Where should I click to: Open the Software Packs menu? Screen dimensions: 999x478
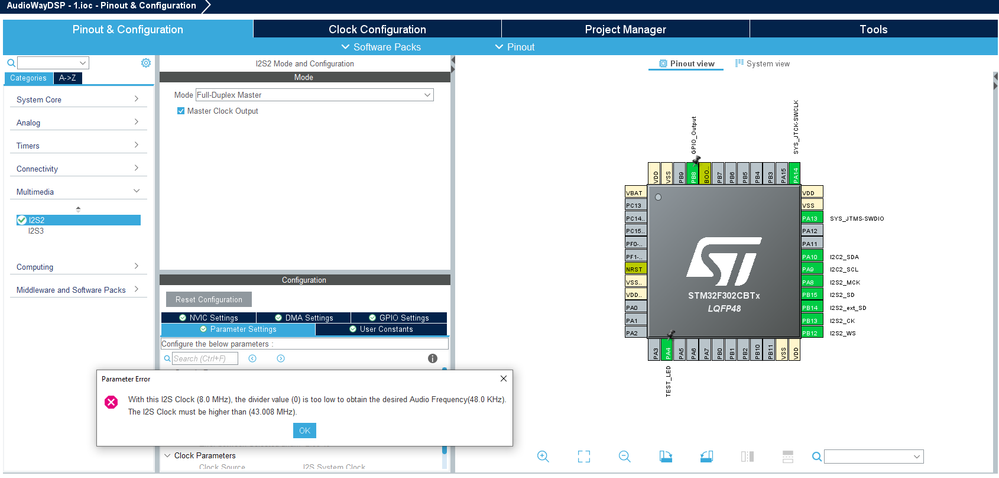pos(381,47)
